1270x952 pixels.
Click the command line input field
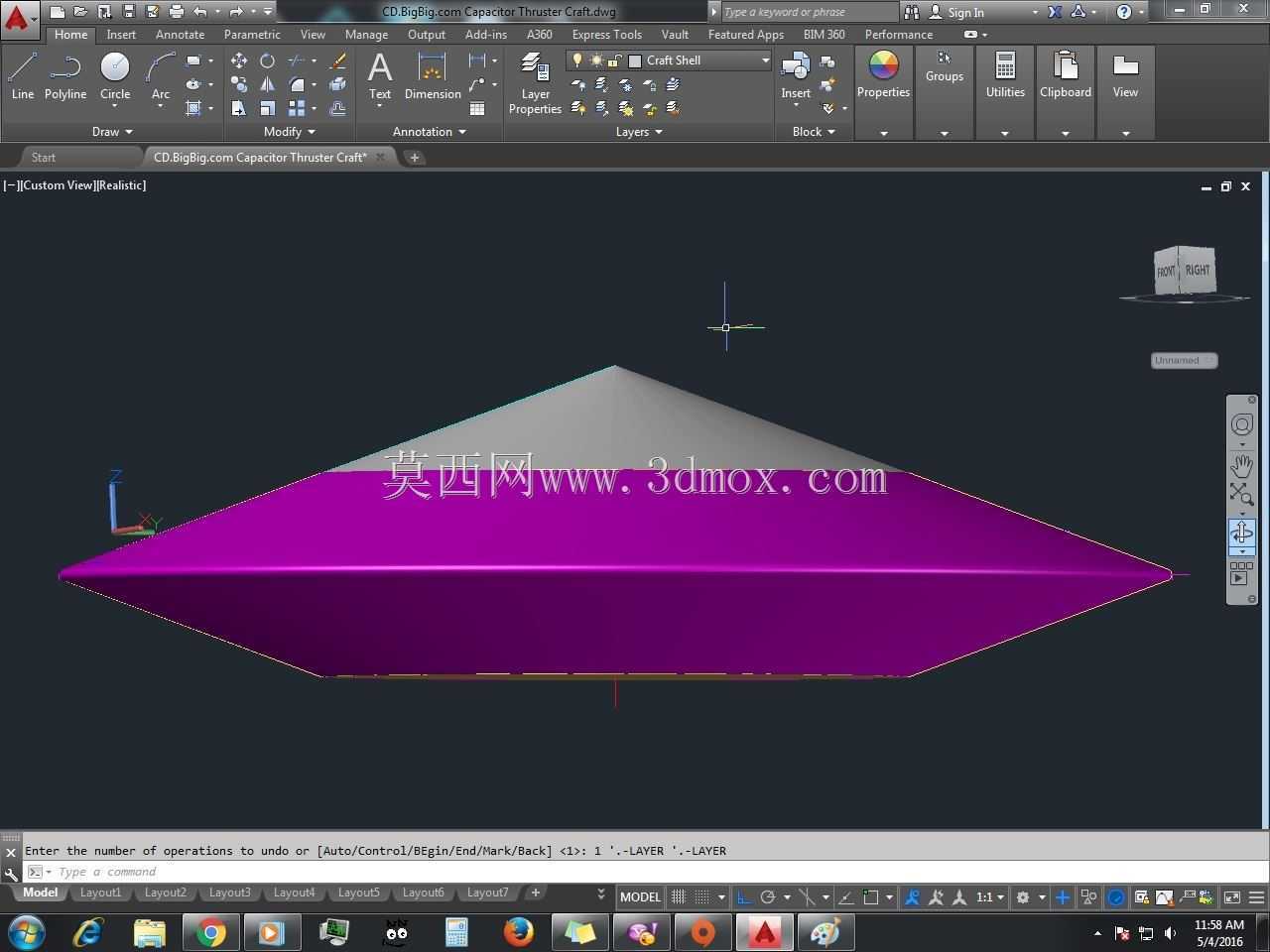click(x=645, y=873)
